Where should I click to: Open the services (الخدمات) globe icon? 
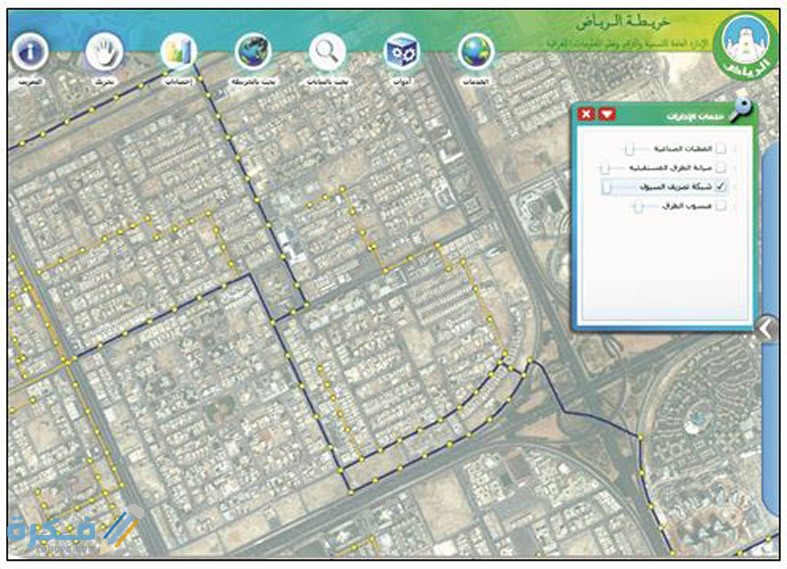(x=477, y=51)
